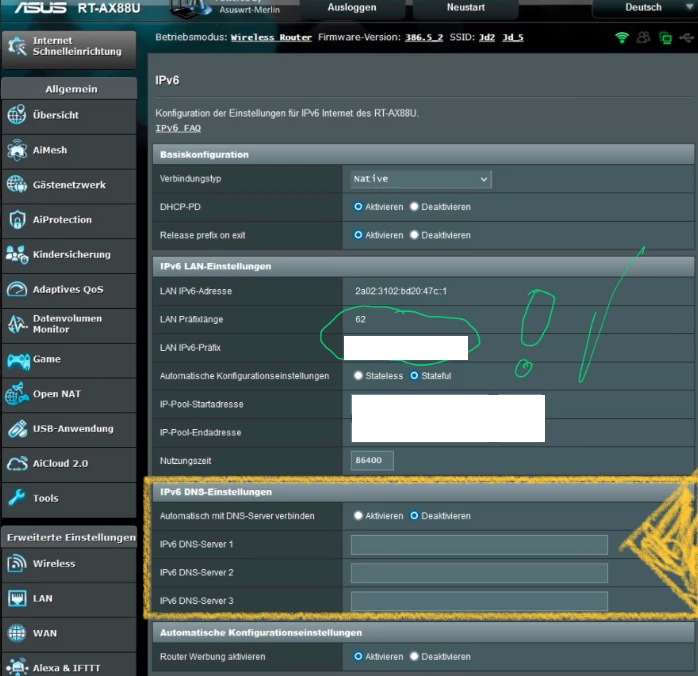Click the Nutzungszeit 86400 field
This screenshot has height=676, width=698.
pyautogui.click(x=372, y=461)
